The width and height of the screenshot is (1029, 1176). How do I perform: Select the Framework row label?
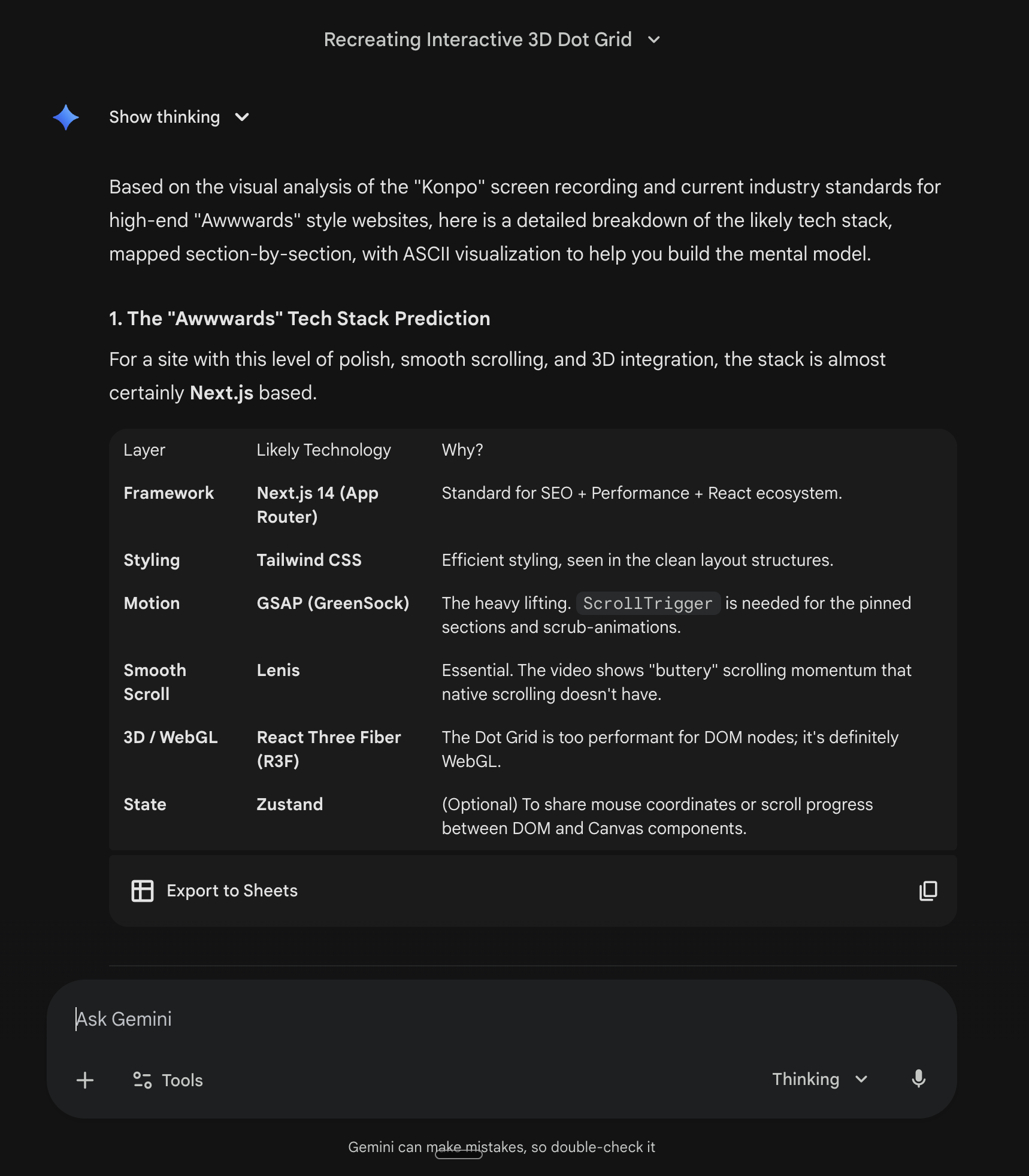coord(168,493)
